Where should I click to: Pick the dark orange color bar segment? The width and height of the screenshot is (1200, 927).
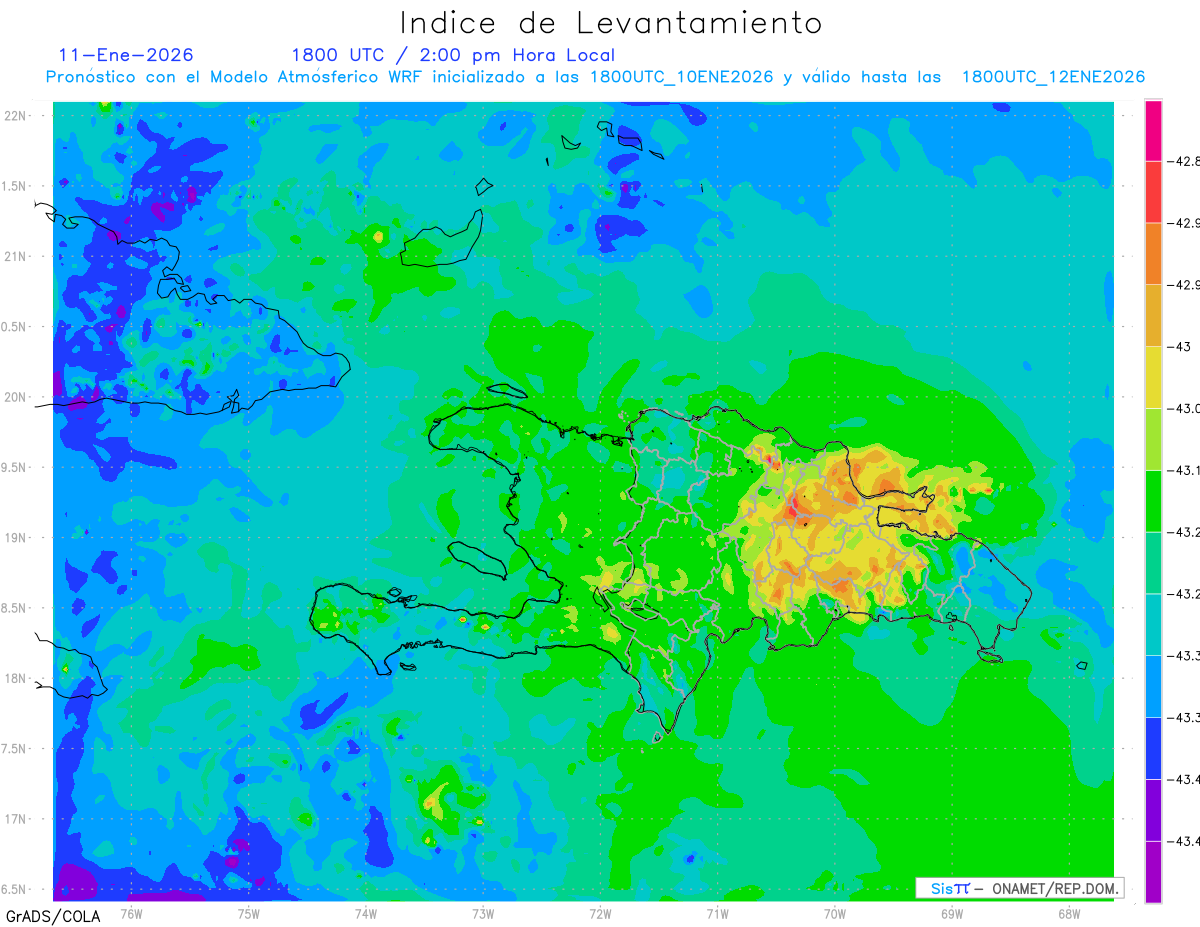(x=1153, y=254)
